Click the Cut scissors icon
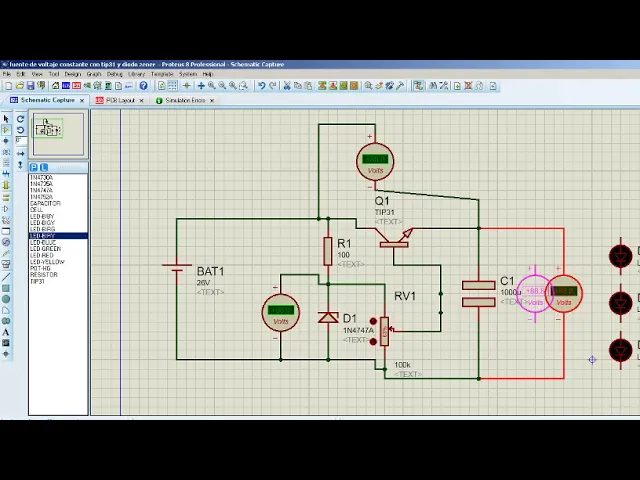The image size is (640, 480). pos(287,86)
